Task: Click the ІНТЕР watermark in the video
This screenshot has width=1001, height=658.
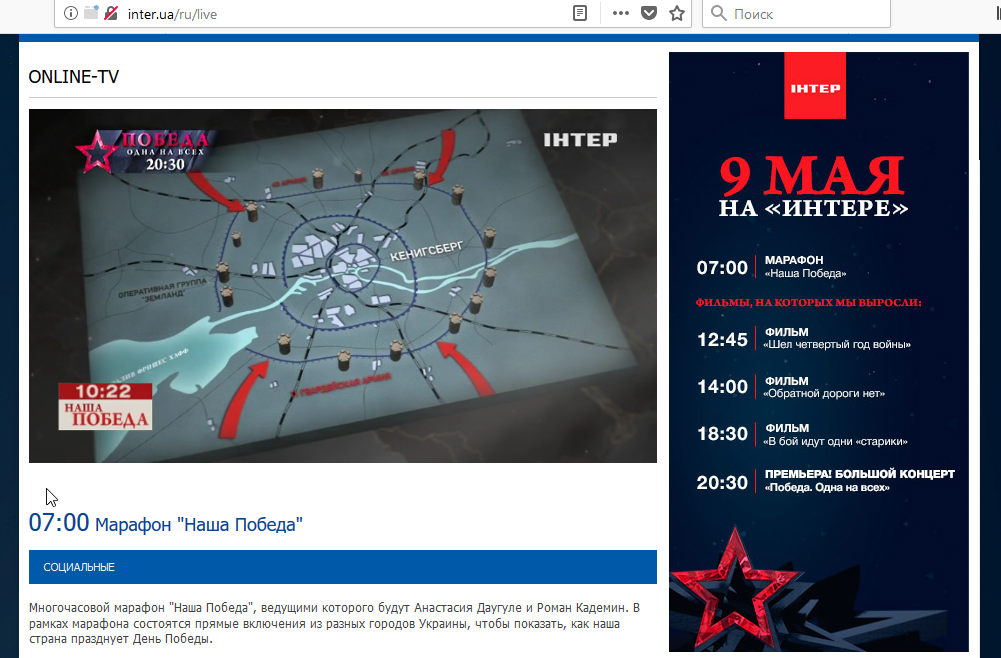Action: coord(580,140)
